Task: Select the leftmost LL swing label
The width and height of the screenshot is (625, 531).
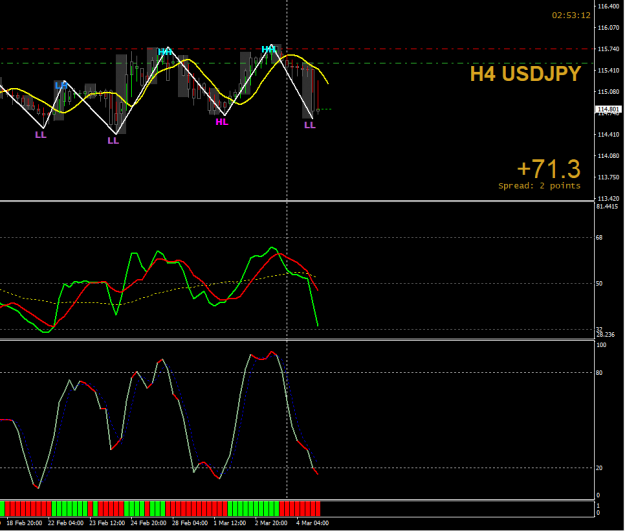Action: [41, 135]
